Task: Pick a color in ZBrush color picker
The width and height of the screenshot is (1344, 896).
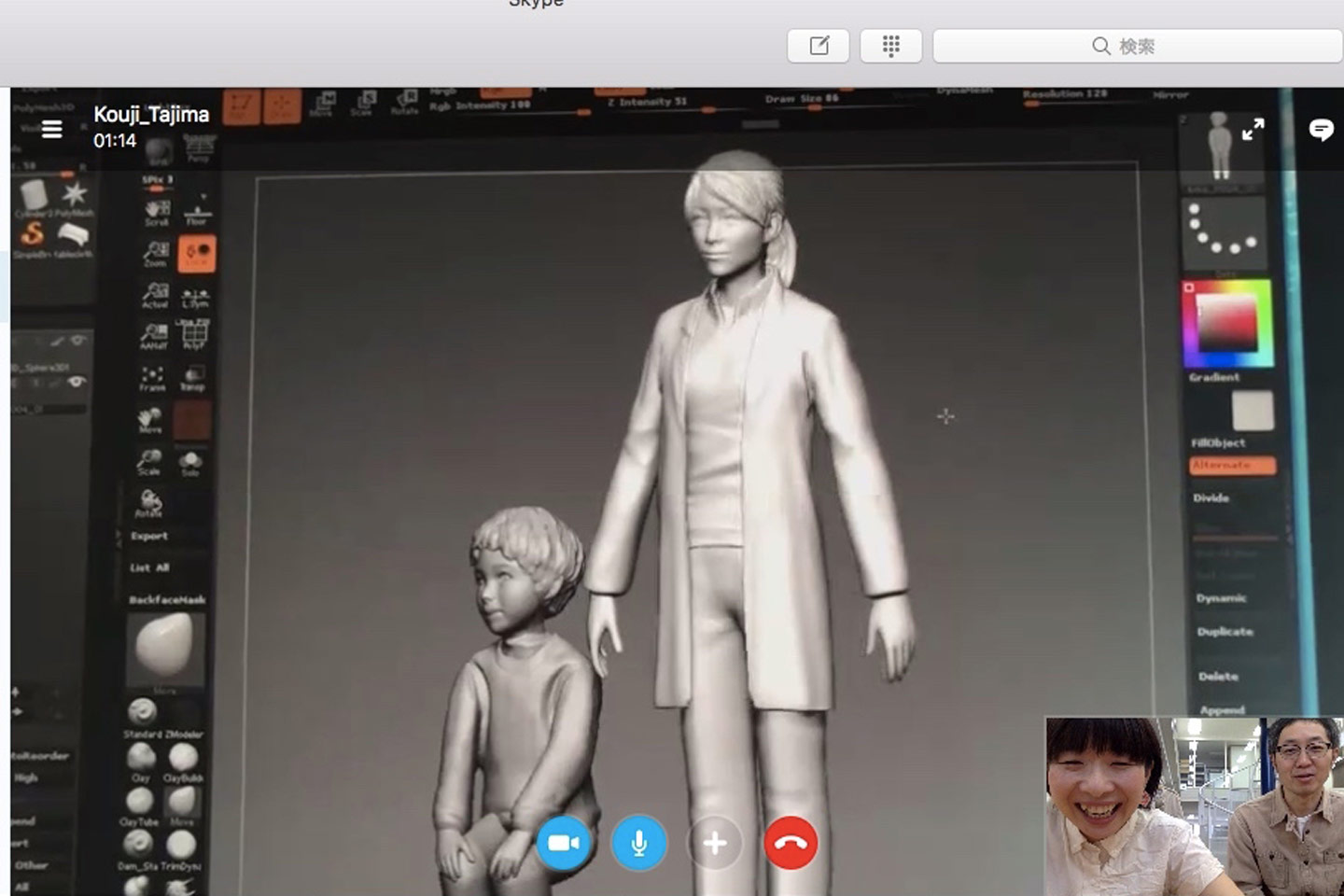Action: (1226, 323)
